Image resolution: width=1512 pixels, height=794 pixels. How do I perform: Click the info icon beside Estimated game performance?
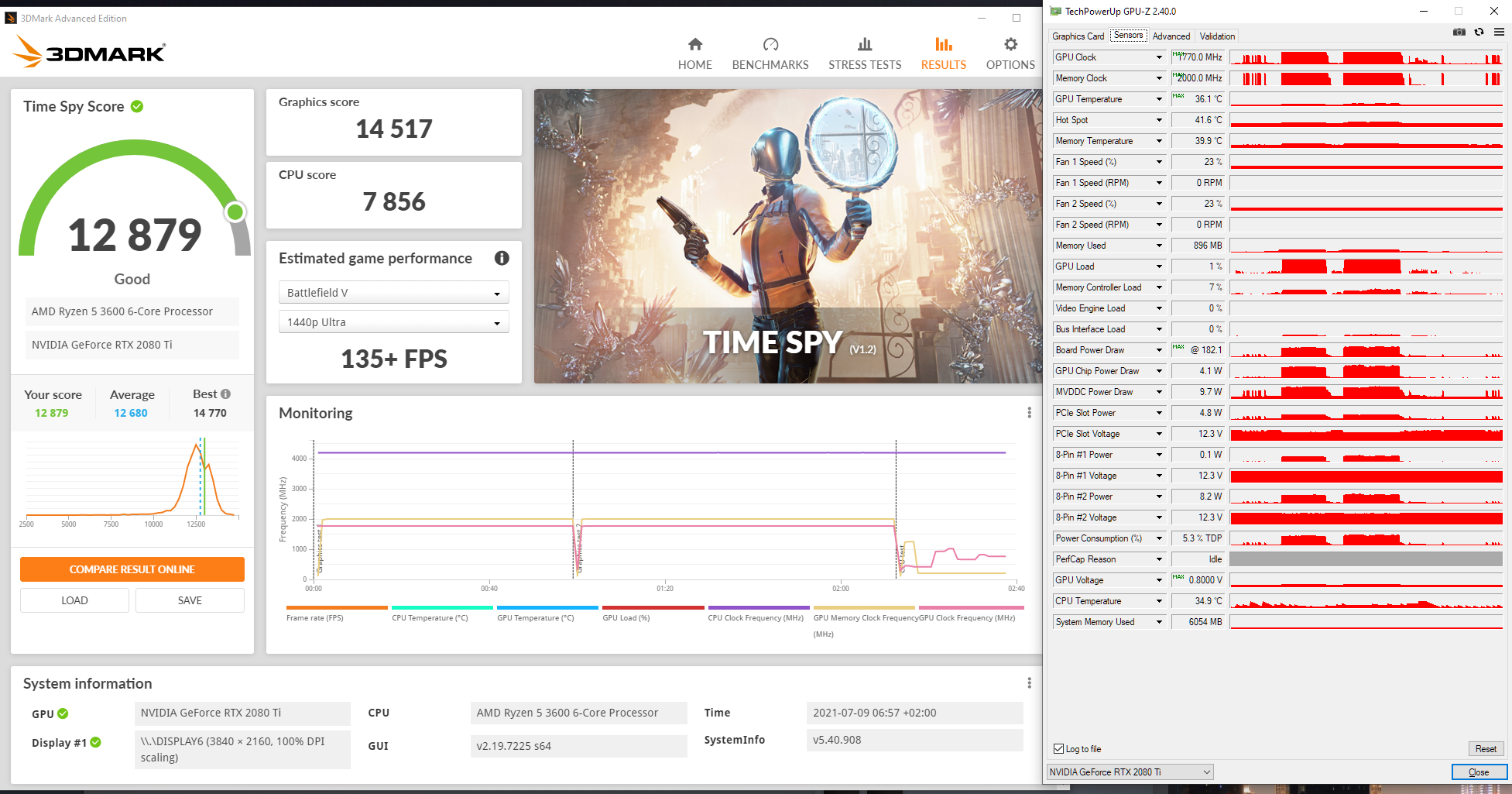(x=502, y=258)
